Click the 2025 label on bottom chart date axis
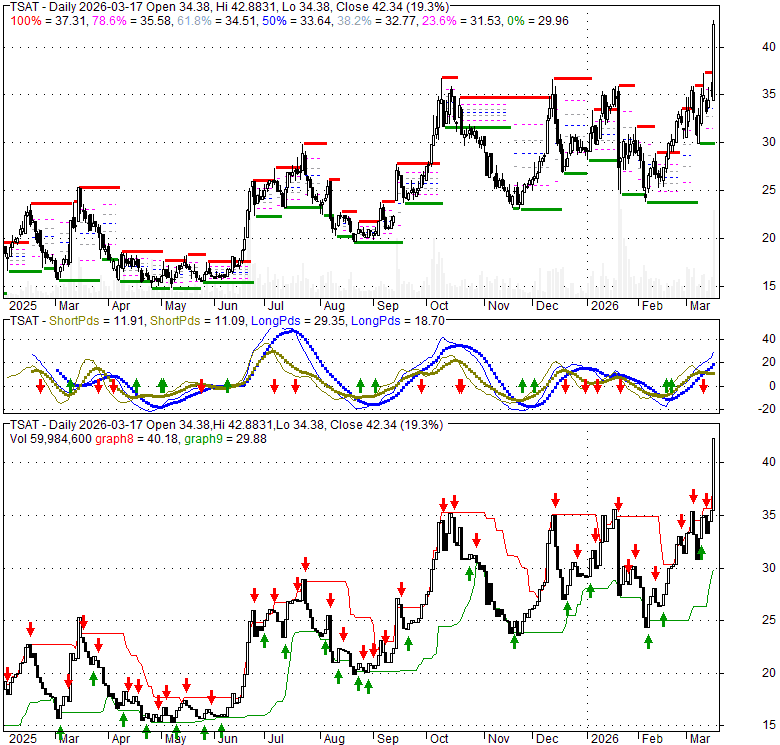The width and height of the screenshot is (780, 745). coord(23,739)
